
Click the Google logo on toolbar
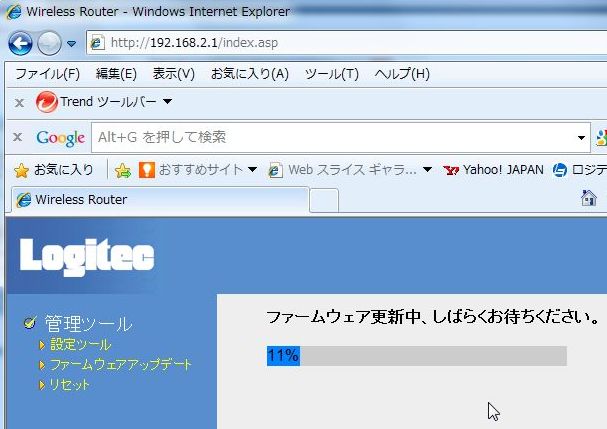pyautogui.click(x=60, y=138)
